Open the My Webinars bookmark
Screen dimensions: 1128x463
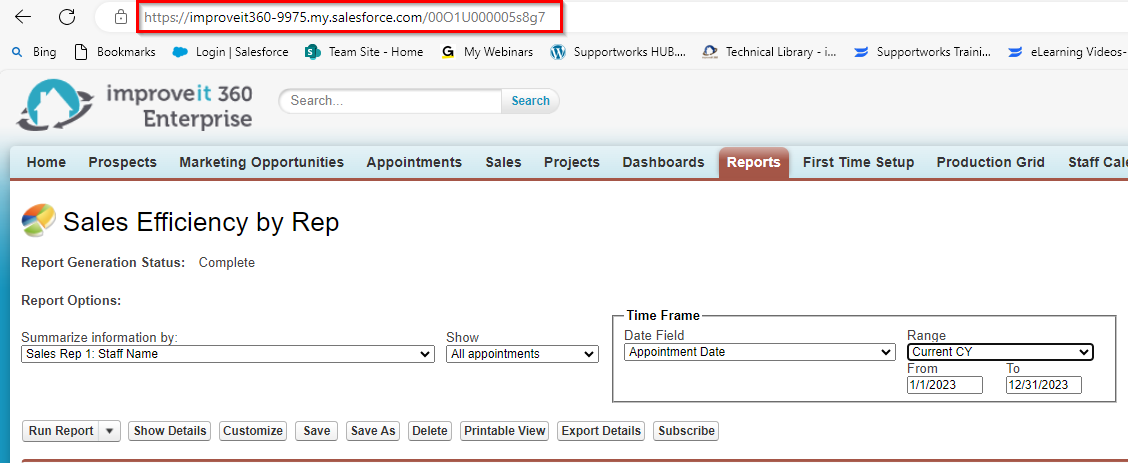coord(487,52)
